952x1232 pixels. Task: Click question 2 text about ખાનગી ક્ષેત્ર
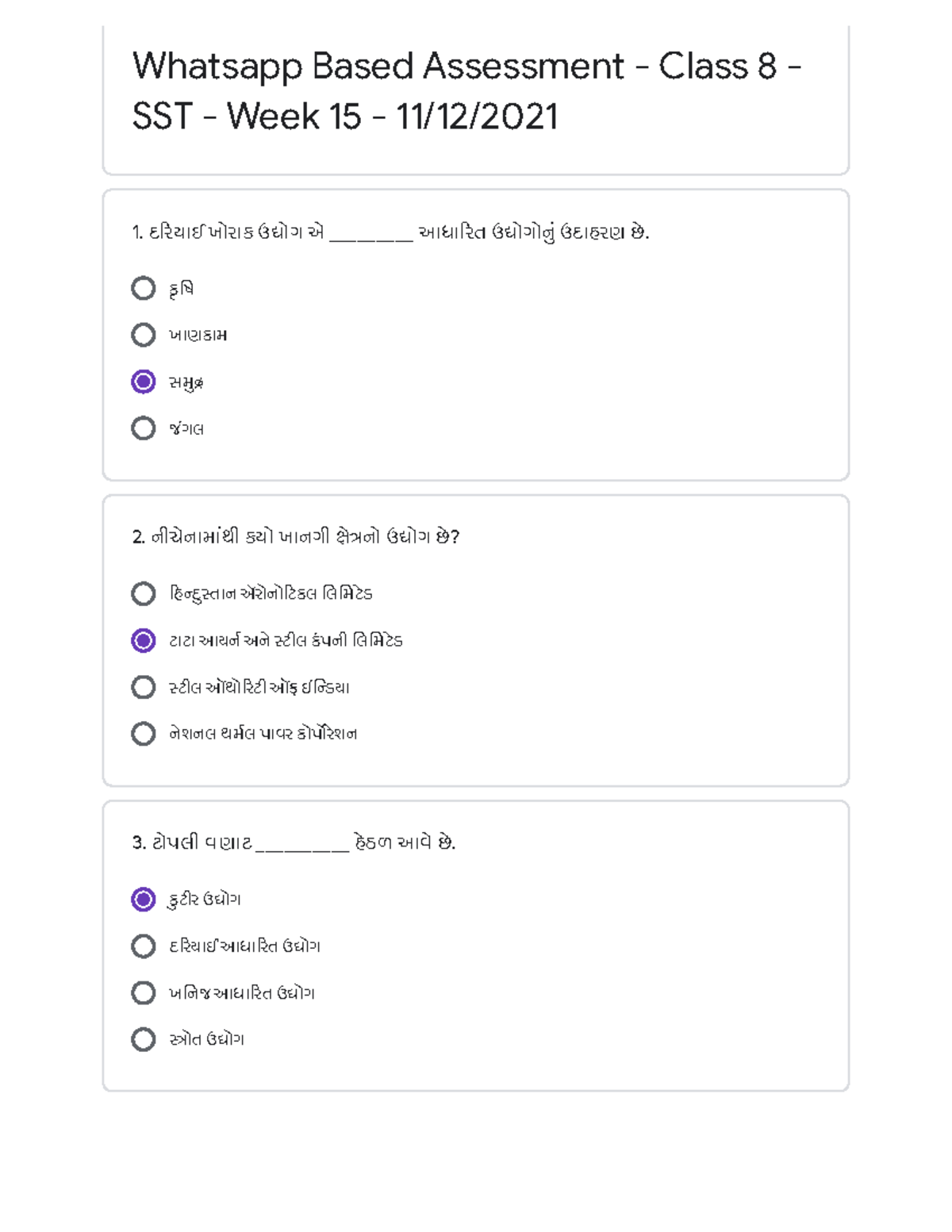pyautogui.click(x=296, y=537)
